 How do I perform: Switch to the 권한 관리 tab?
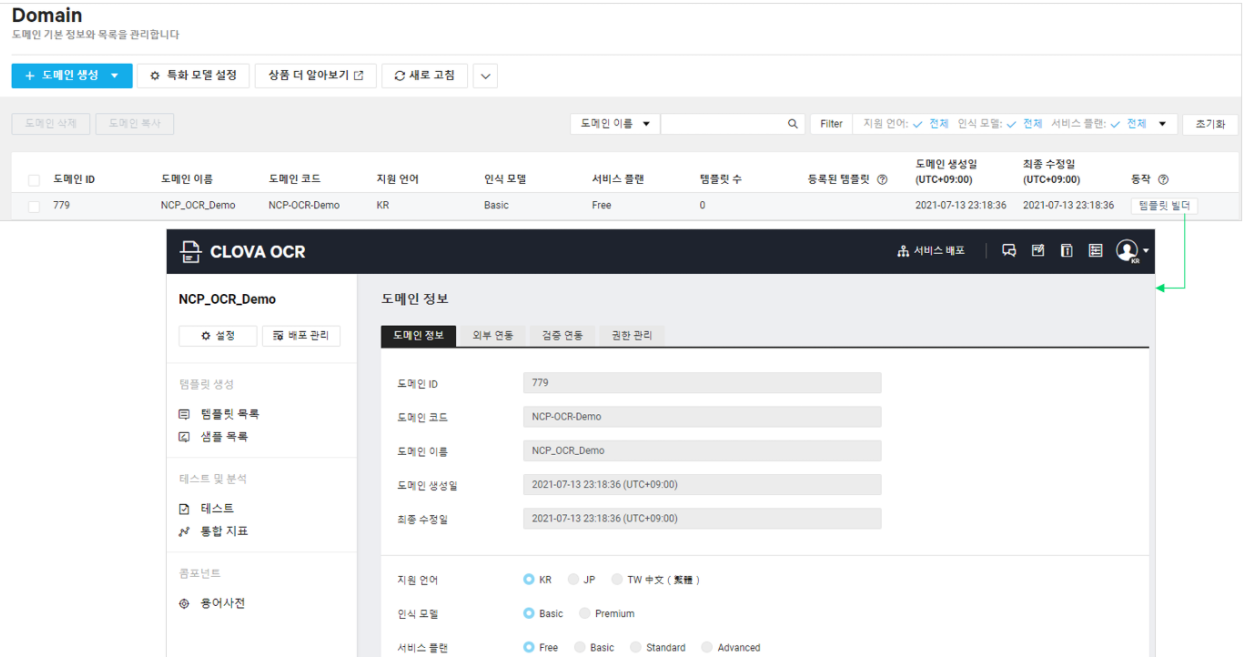click(x=631, y=336)
